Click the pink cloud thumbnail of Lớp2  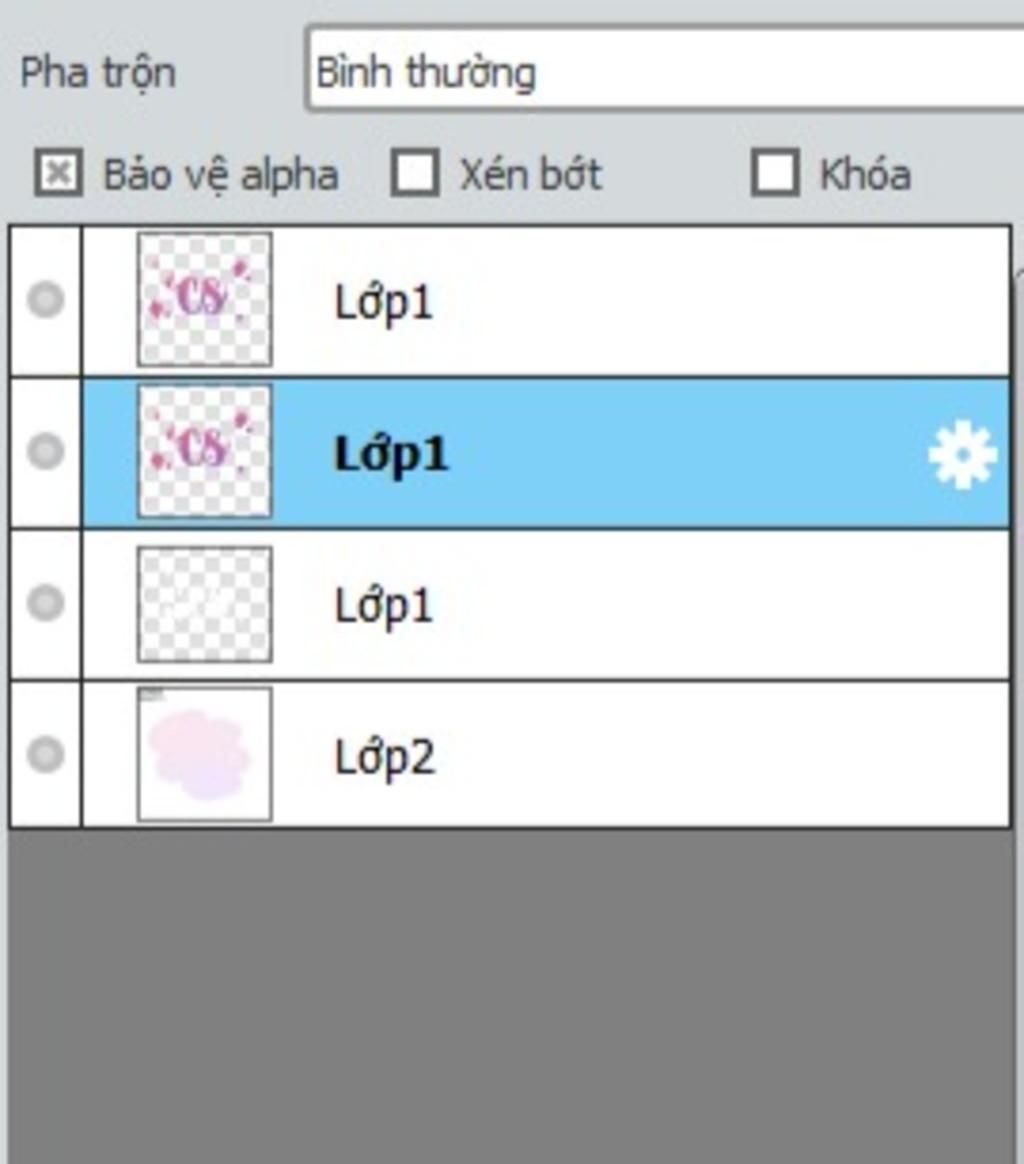click(205, 754)
